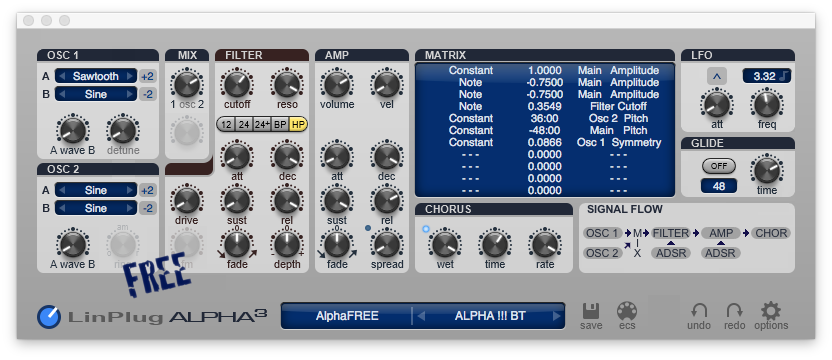The image size is (832, 360).
Task: Select the Note Filter Cutoff matrix row
Action: pos(544,106)
